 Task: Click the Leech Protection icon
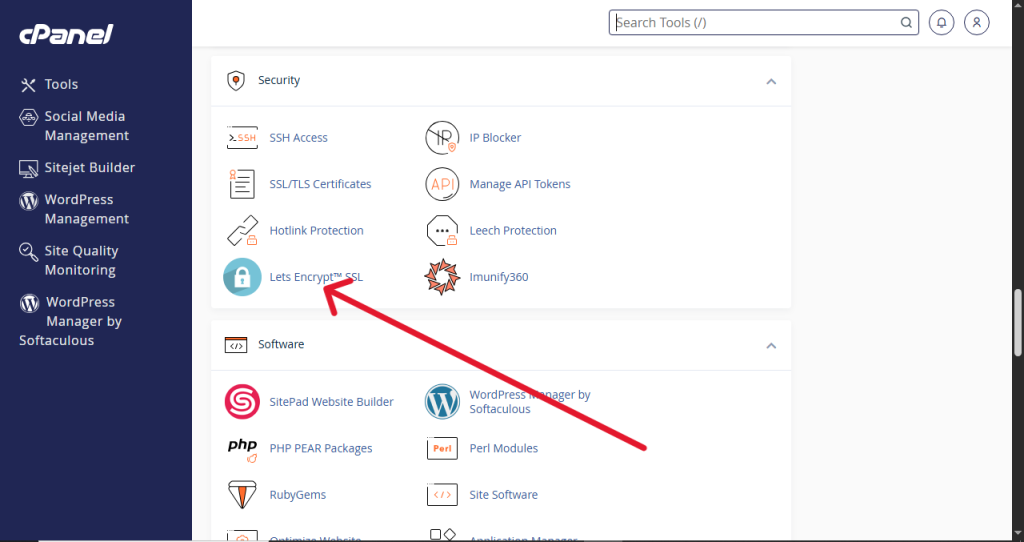(442, 231)
